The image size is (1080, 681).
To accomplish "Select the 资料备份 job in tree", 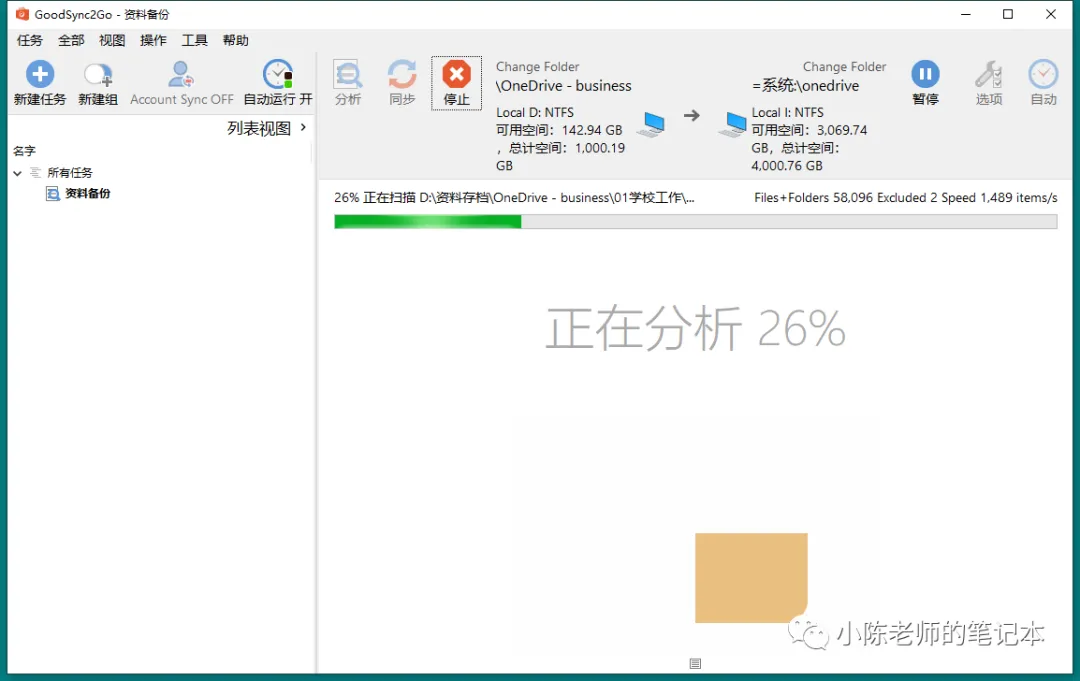I will coord(87,193).
